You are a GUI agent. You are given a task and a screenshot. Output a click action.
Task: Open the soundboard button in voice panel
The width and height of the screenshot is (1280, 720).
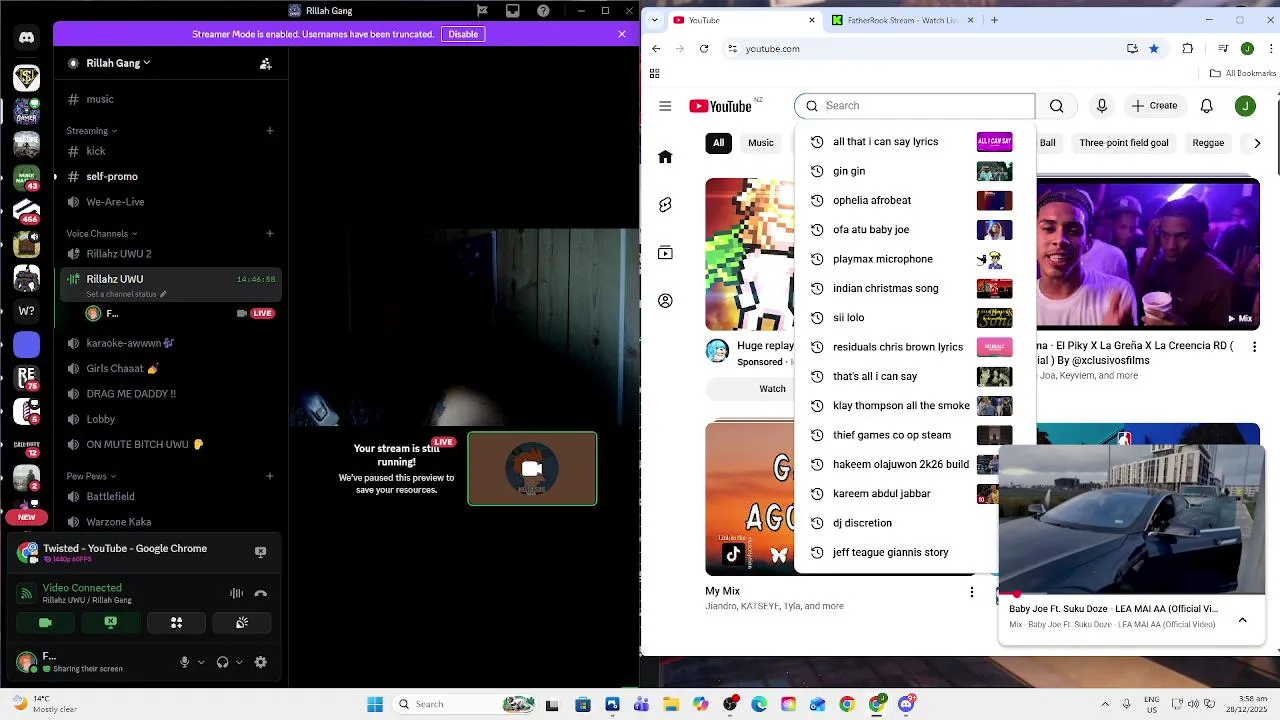point(242,623)
